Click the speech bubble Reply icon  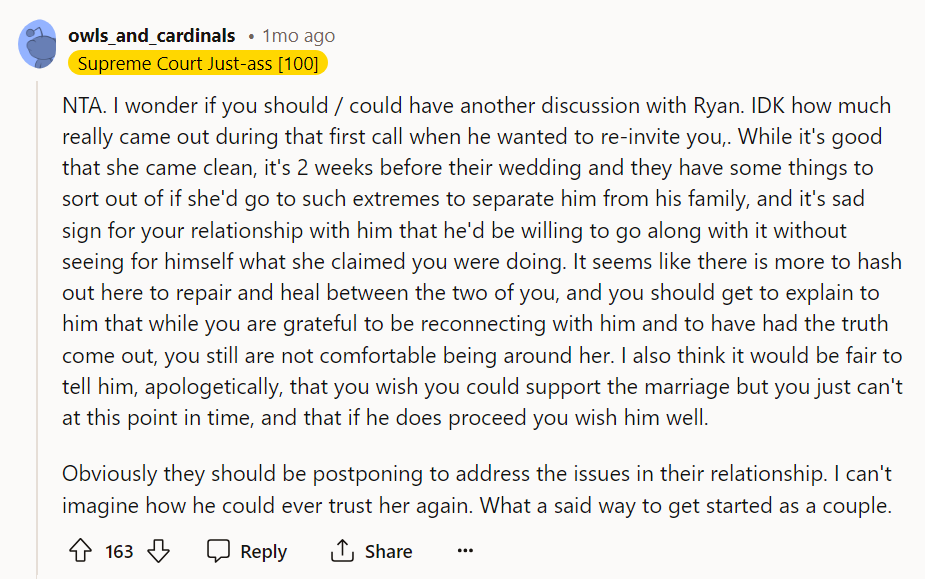[x=218, y=551]
